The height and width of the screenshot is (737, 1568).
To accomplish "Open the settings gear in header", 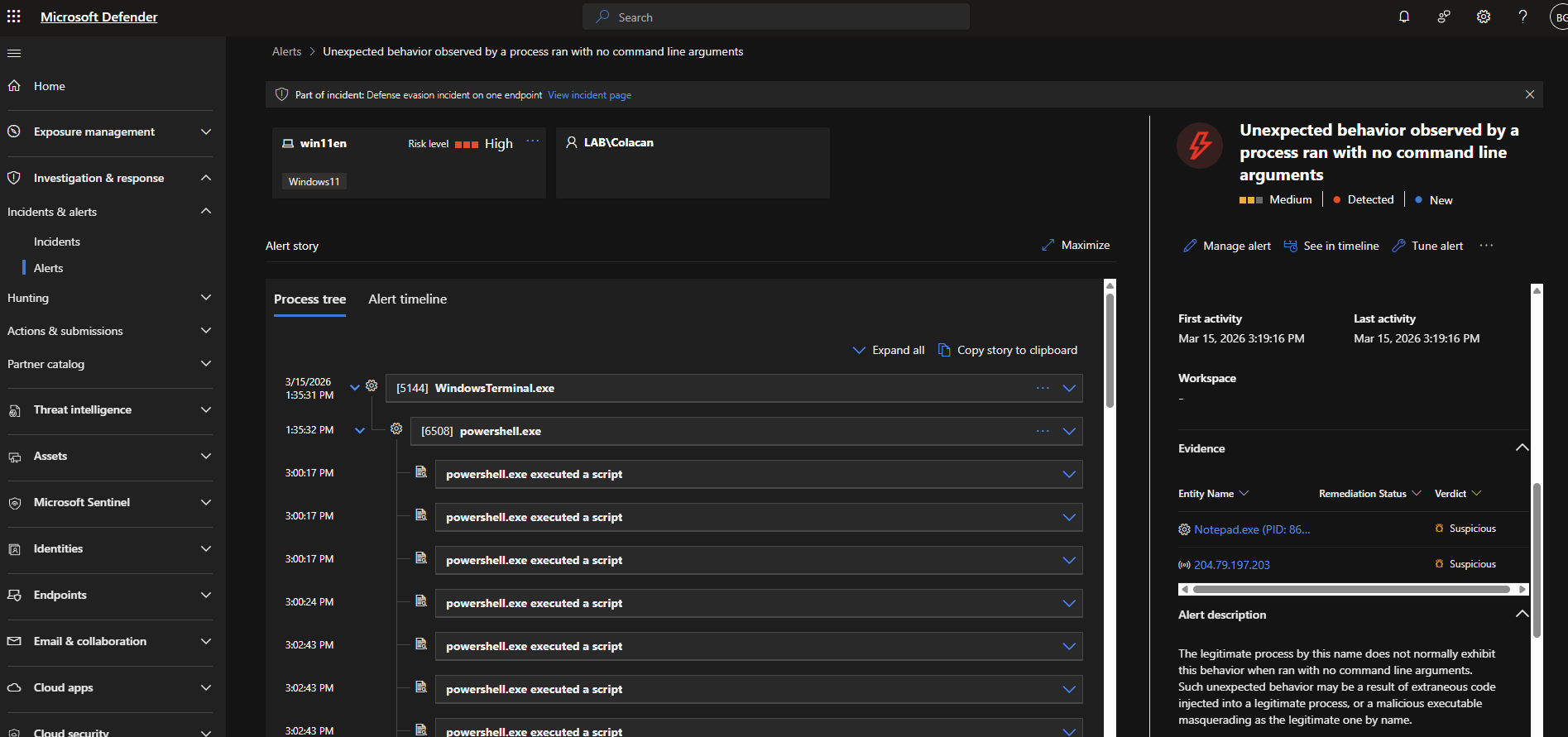I will [x=1484, y=17].
